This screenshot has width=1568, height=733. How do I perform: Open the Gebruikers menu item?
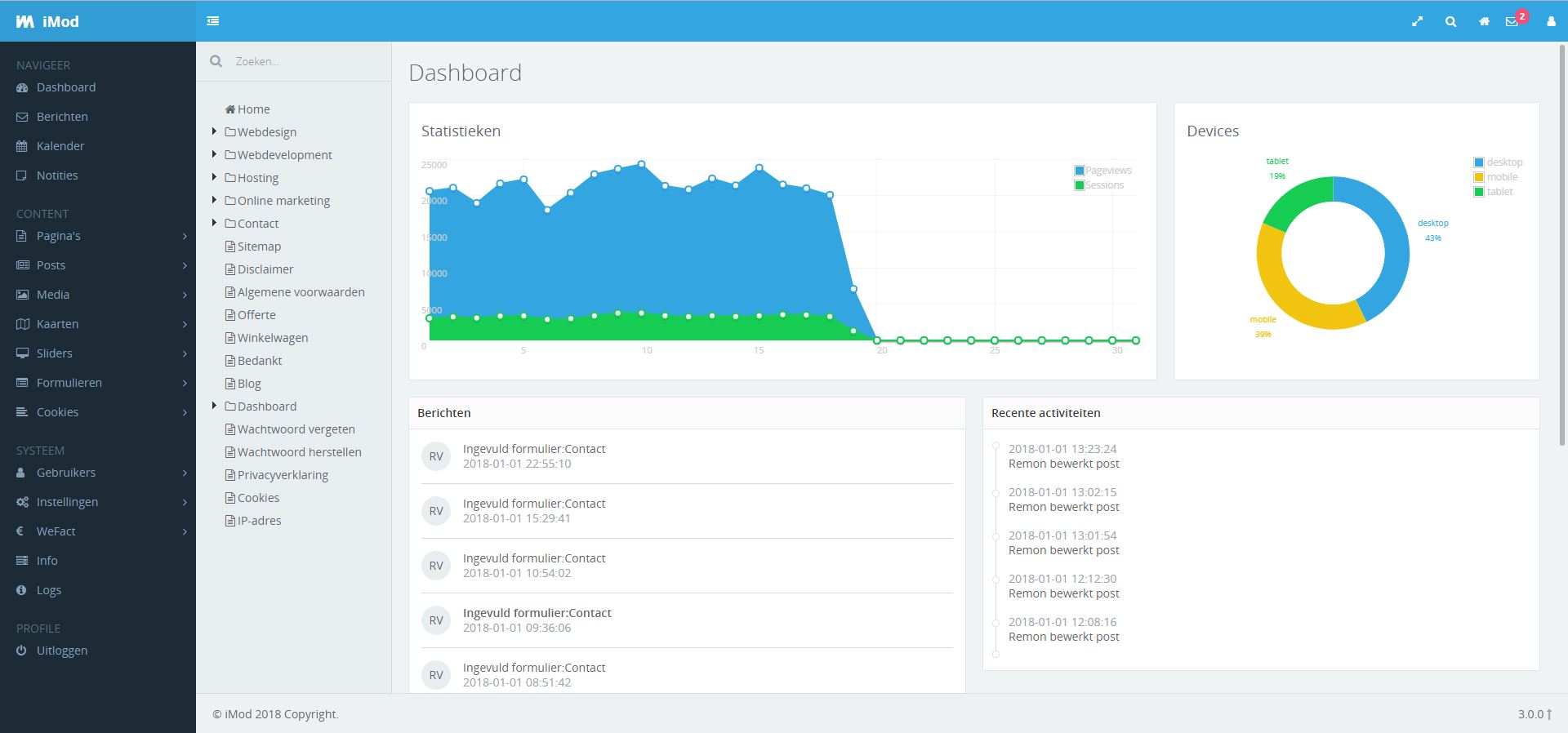(x=98, y=473)
